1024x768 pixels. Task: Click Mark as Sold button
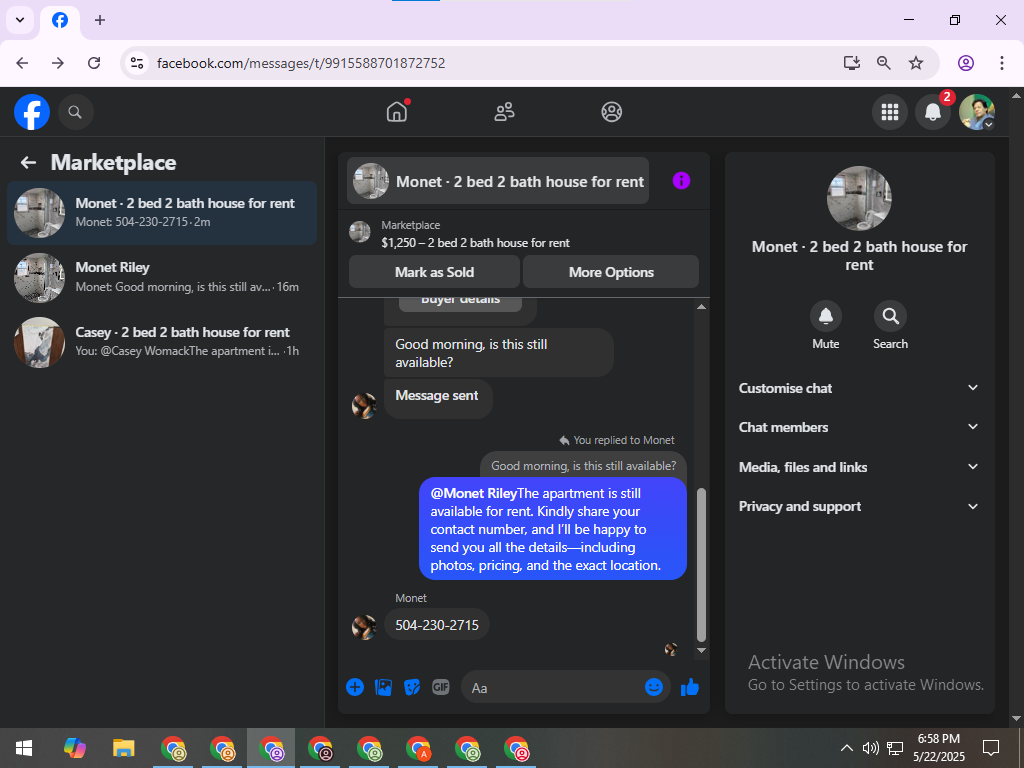pyautogui.click(x=434, y=272)
